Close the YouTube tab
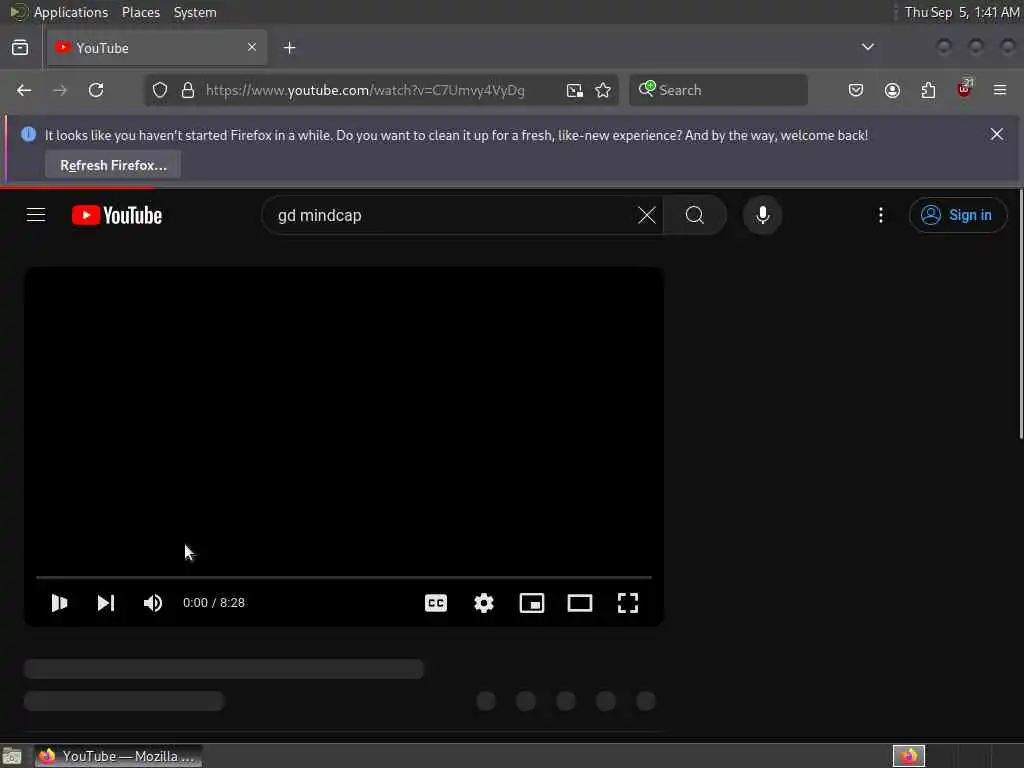1024x768 pixels. point(252,47)
